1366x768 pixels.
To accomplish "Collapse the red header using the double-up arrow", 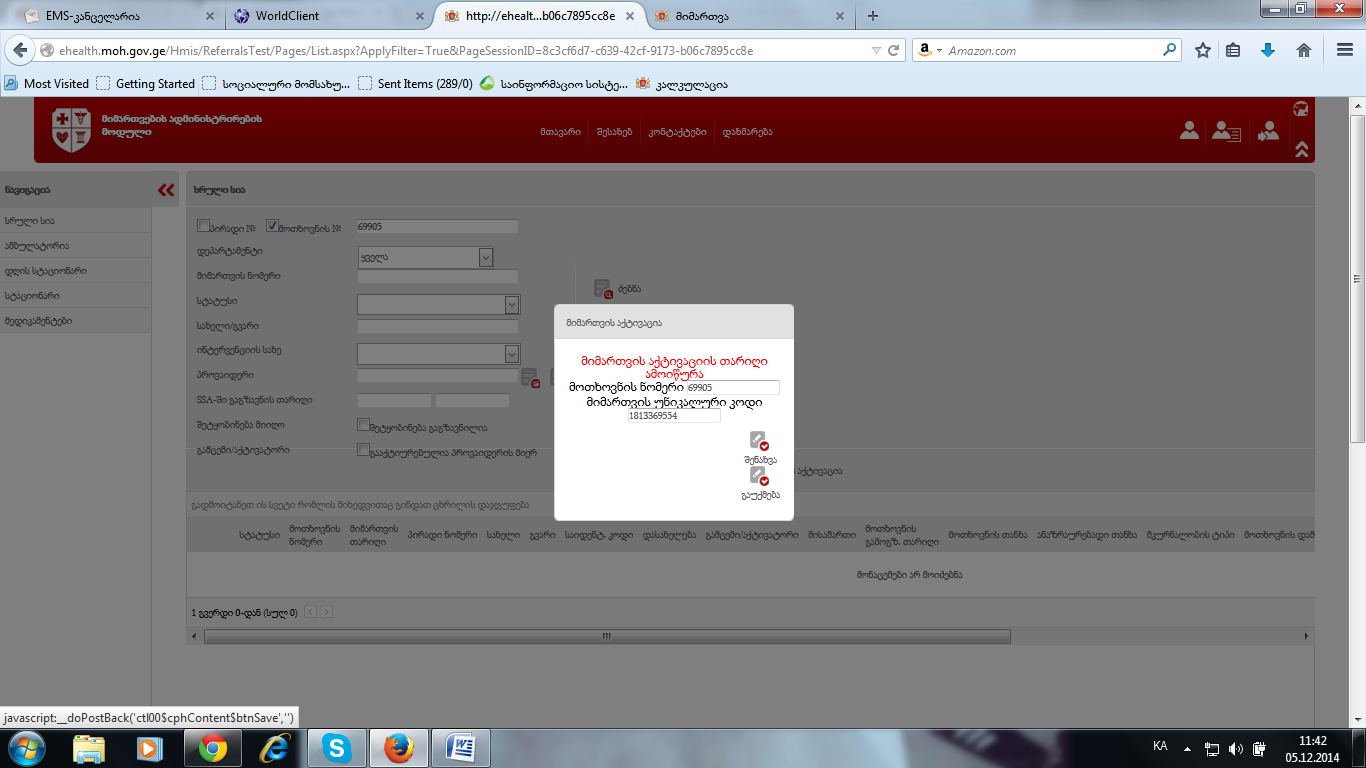I will tap(1301, 150).
